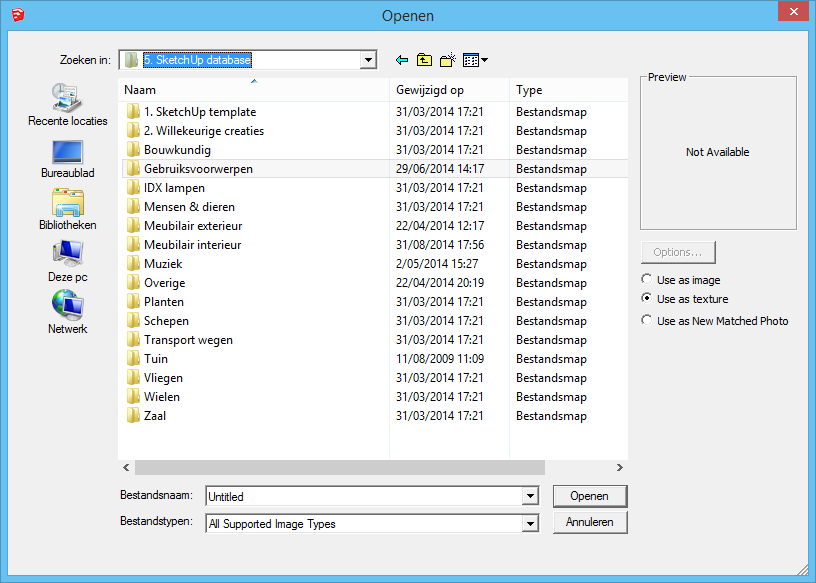Click Bestandsmap type in the Zaal row
Image resolution: width=816 pixels, height=583 pixels.
(551, 416)
